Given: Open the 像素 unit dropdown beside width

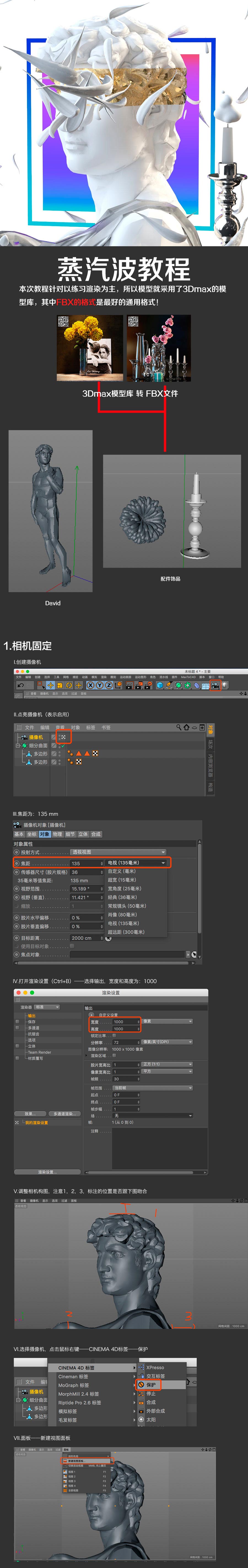Looking at the screenshot, I should [167, 1021].
